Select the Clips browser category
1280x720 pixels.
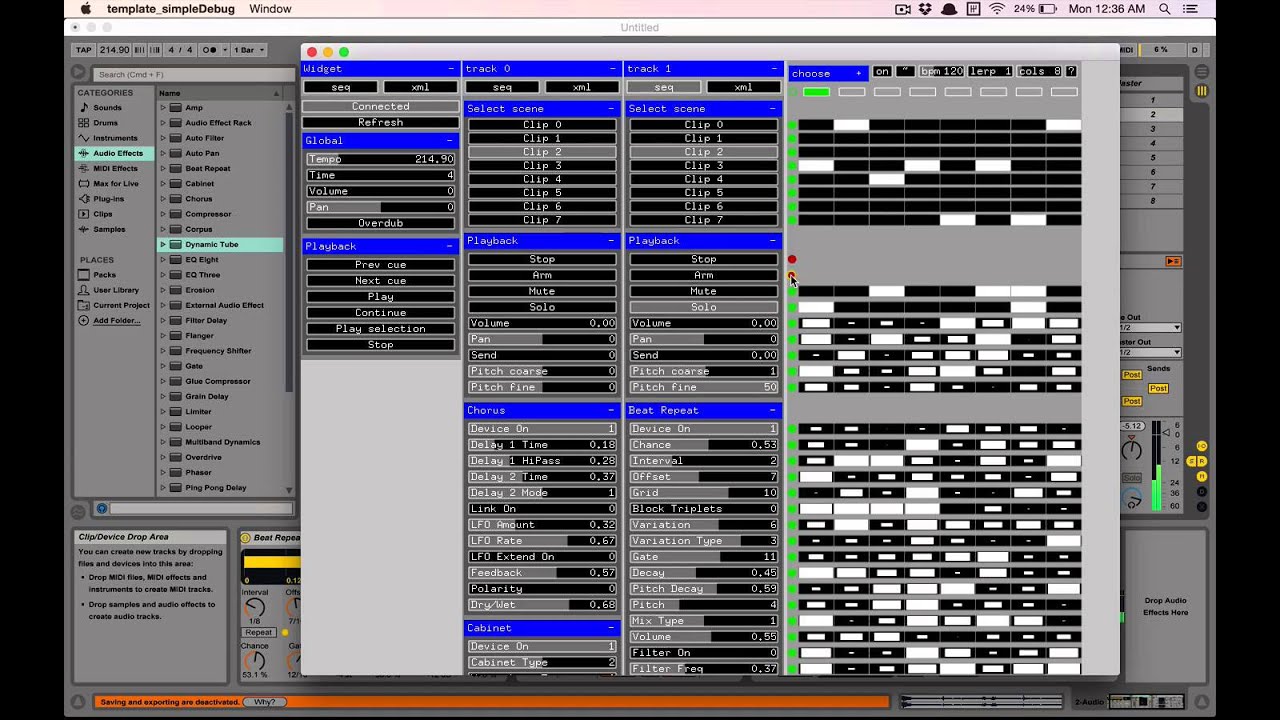102,214
